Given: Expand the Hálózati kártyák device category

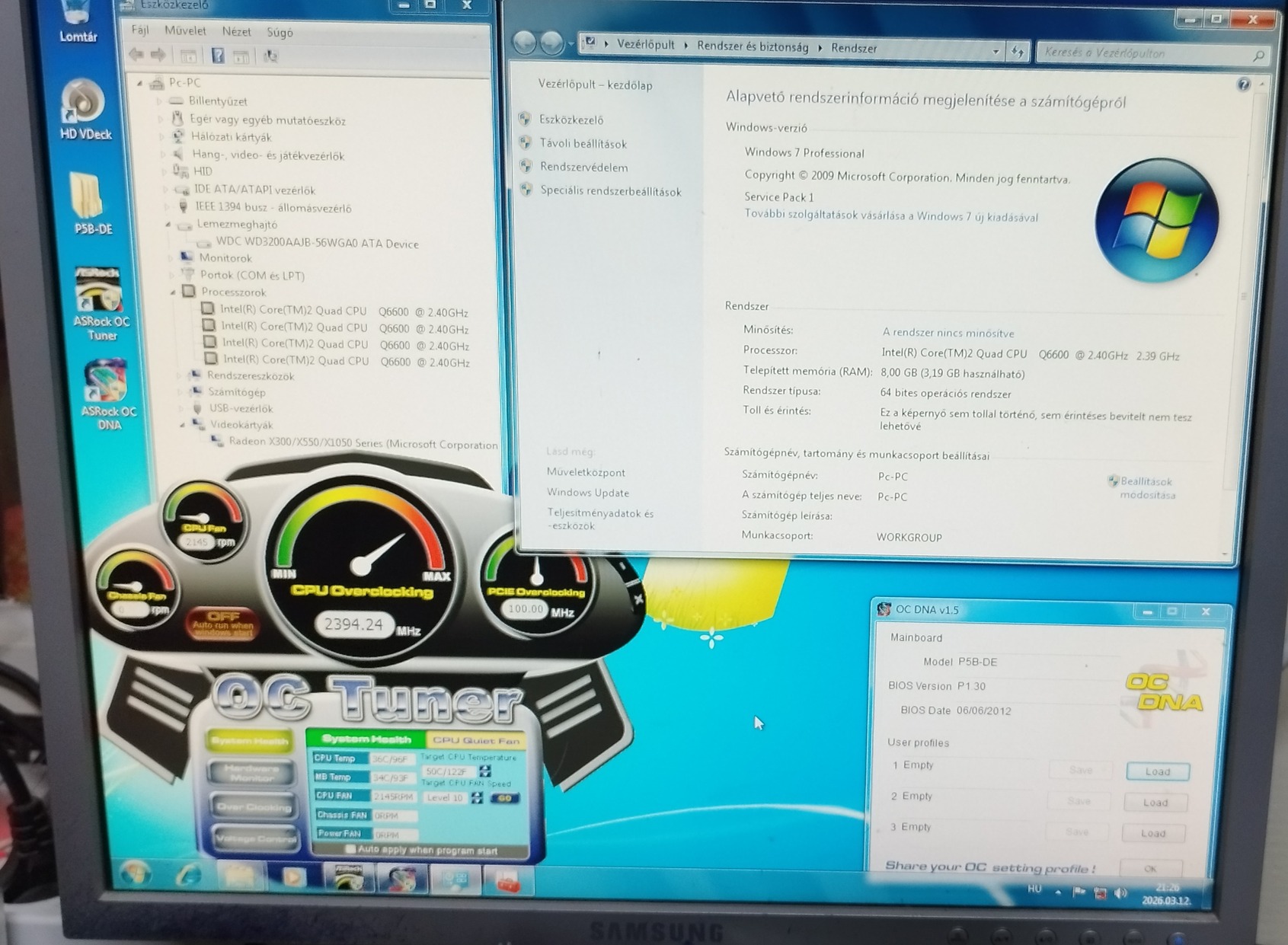Looking at the screenshot, I should coord(161,137).
